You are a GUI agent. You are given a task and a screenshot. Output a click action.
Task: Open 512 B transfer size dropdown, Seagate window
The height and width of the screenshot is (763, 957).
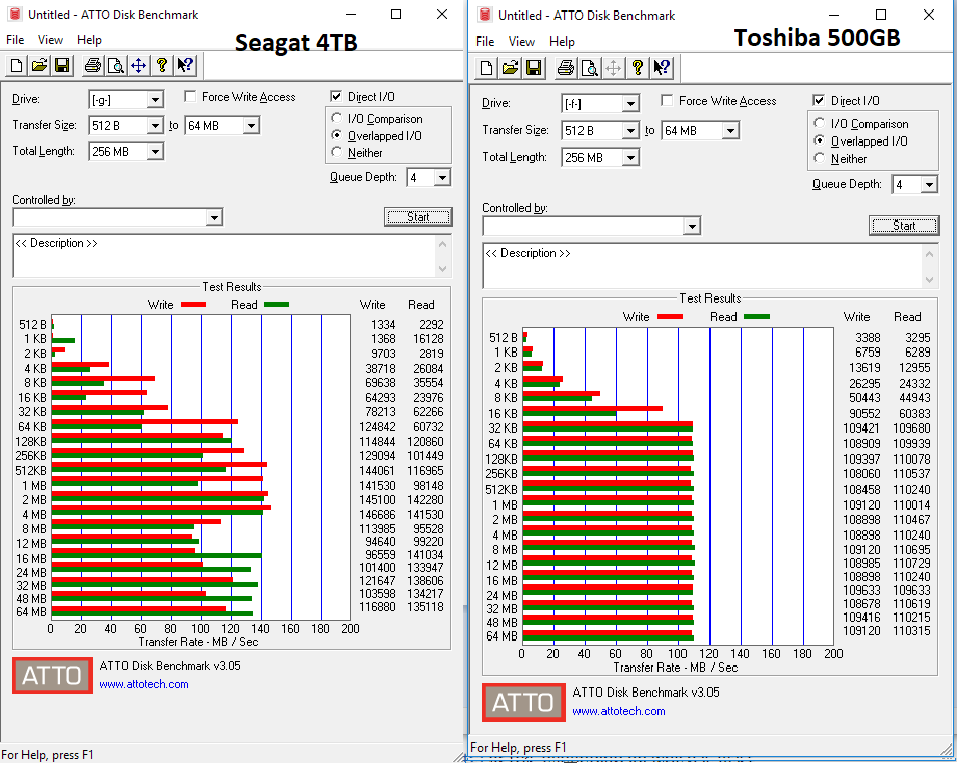pyautogui.click(x=155, y=126)
